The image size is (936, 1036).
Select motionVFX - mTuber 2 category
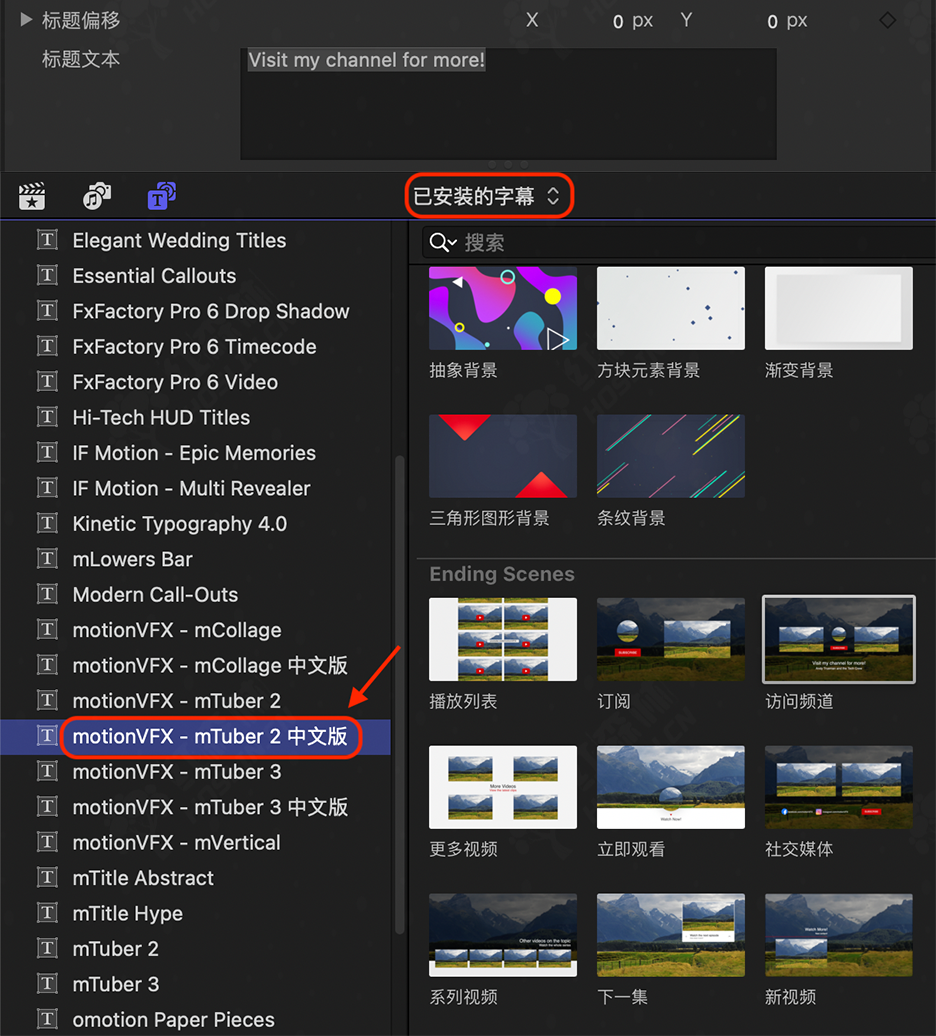[x=176, y=701]
